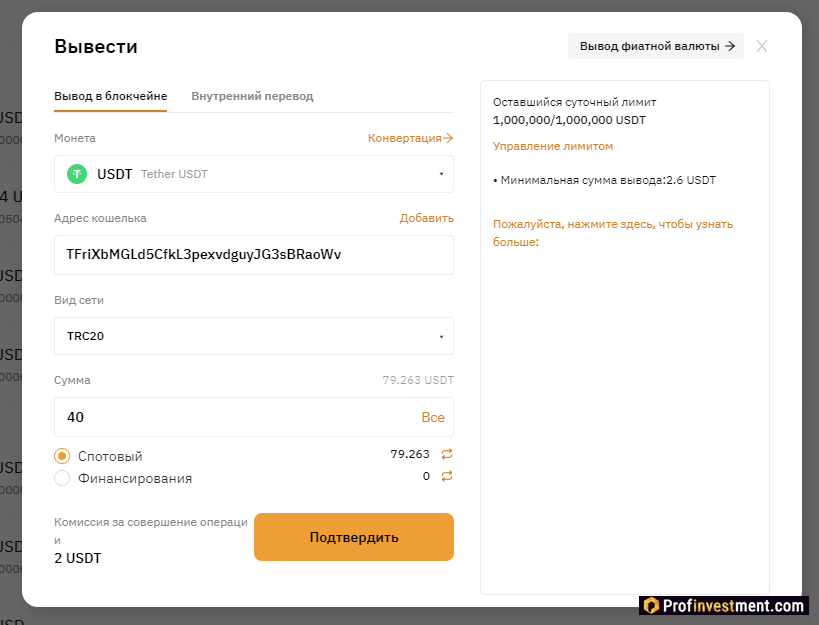Click the Вывод фиатной валюты button

655,46
